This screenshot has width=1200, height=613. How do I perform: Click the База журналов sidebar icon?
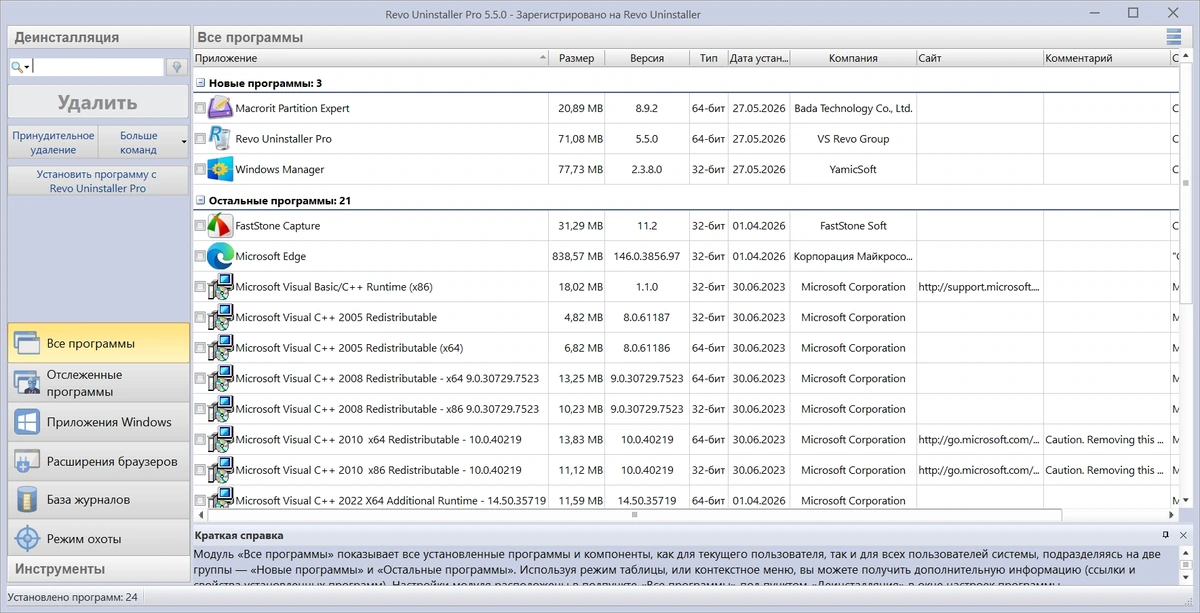(27, 500)
